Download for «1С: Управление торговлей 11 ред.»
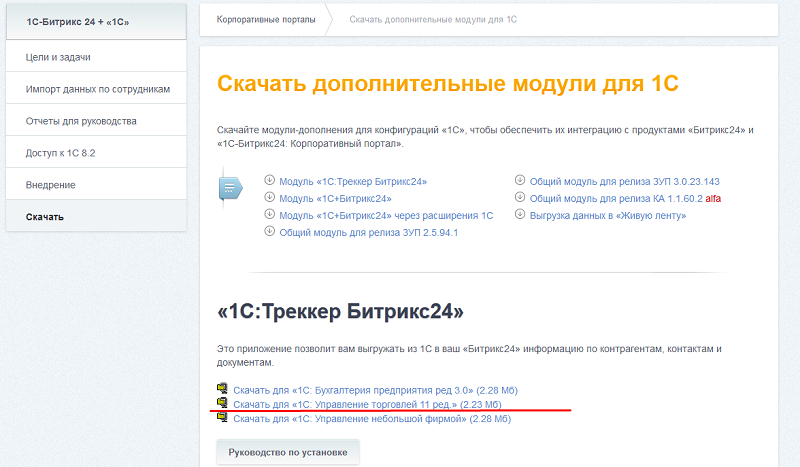The image size is (800, 467). 367,405
